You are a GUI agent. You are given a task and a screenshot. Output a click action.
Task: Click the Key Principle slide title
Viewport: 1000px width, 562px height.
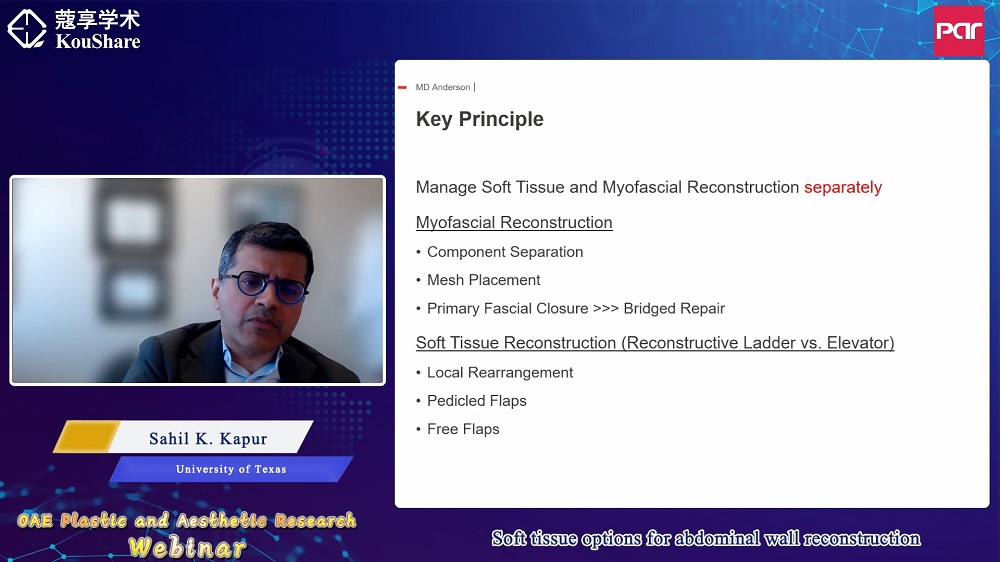point(479,119)
